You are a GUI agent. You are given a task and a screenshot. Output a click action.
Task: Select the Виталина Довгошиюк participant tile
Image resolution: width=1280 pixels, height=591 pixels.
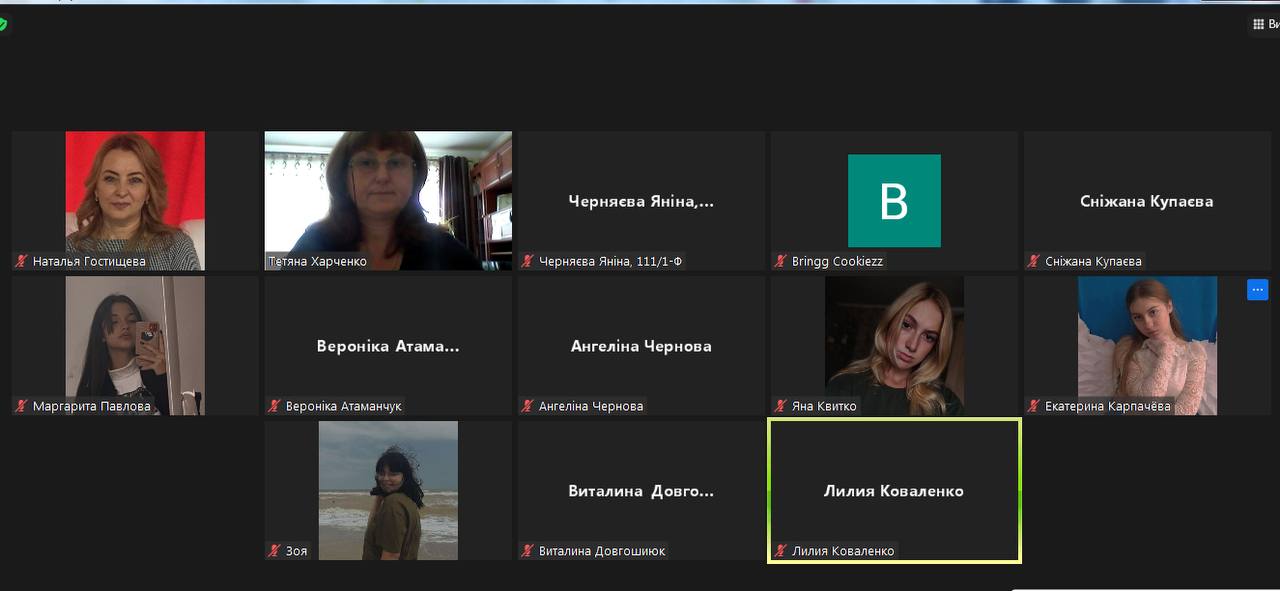click(641, 490)
